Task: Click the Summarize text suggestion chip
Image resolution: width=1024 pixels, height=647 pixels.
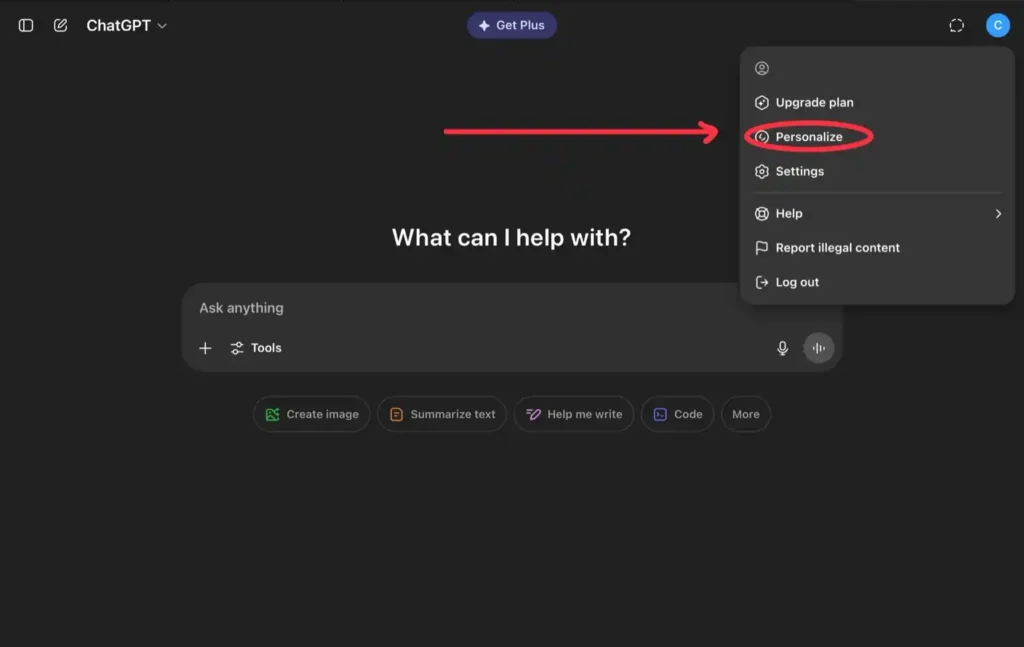Action: (442, 414)
